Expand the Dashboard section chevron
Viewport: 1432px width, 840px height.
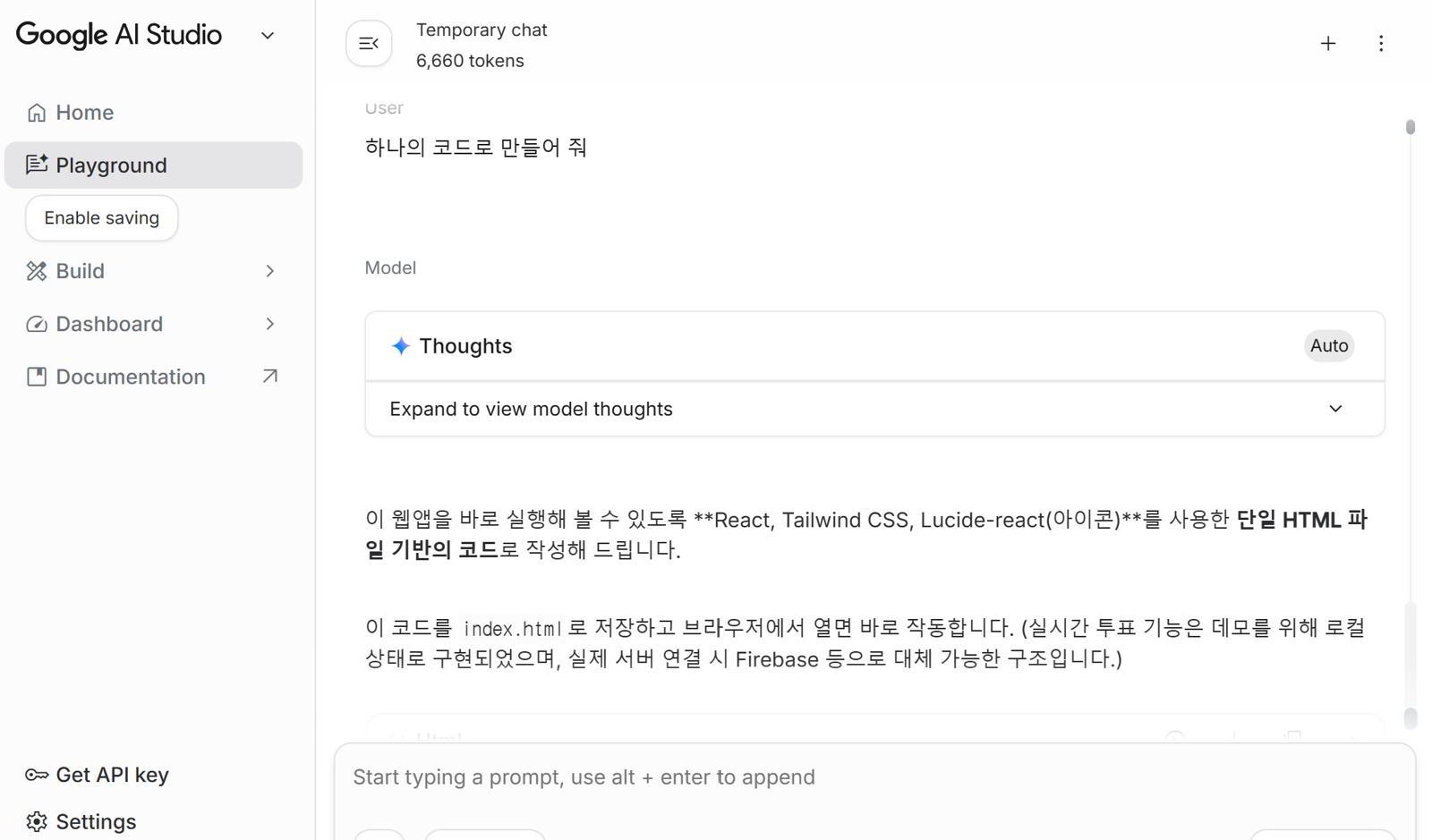[x=271, y=324]
